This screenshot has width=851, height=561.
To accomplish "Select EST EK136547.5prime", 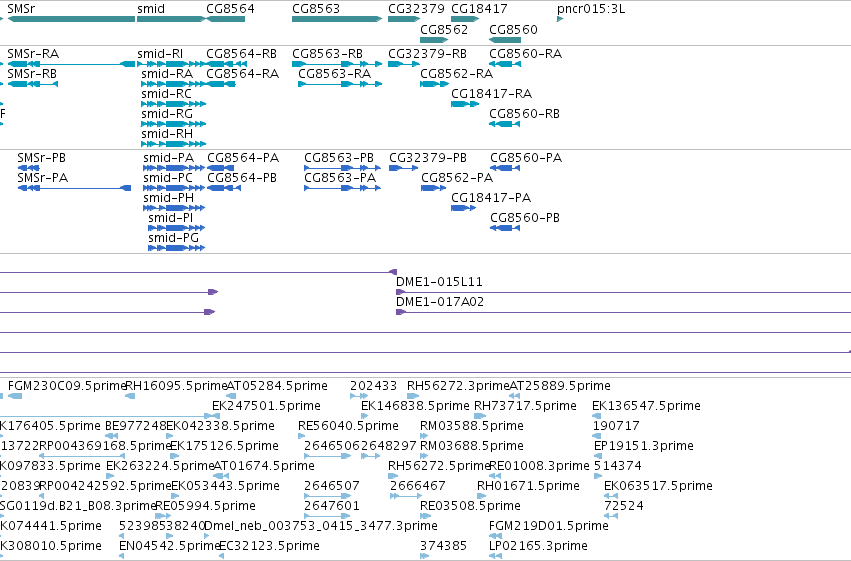I will (x=646, y=406).
